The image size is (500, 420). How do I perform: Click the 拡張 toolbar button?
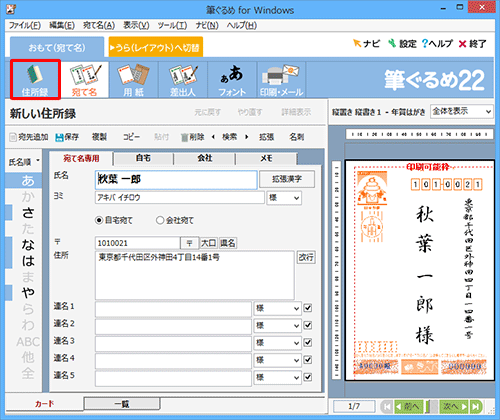266,137
